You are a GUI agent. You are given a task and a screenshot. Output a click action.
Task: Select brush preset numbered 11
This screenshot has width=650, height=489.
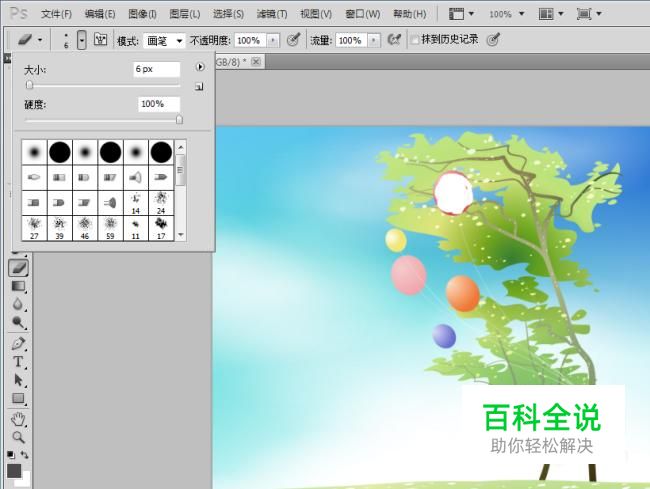[x=136, y=228]
